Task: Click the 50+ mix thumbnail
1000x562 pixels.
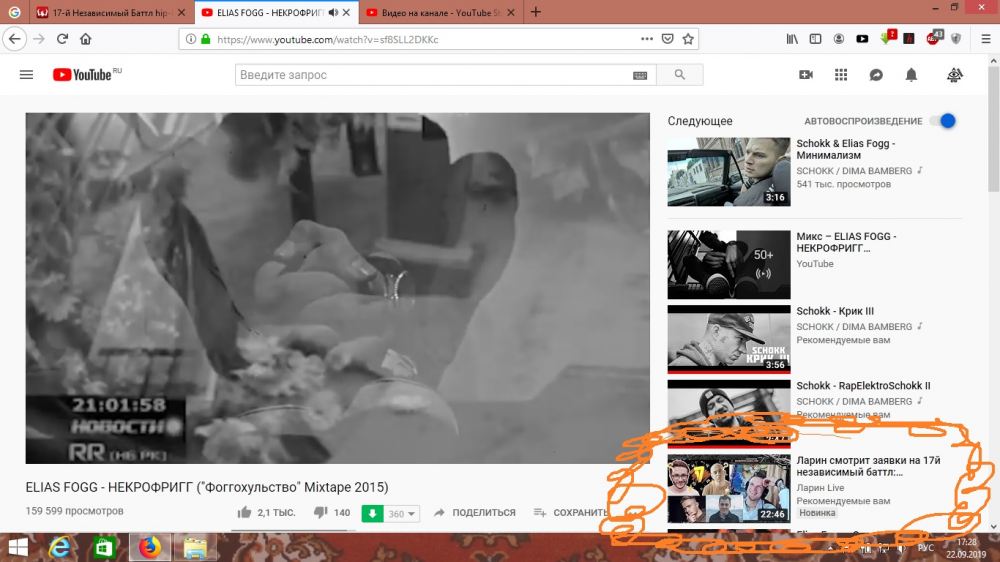Action: 728,264
